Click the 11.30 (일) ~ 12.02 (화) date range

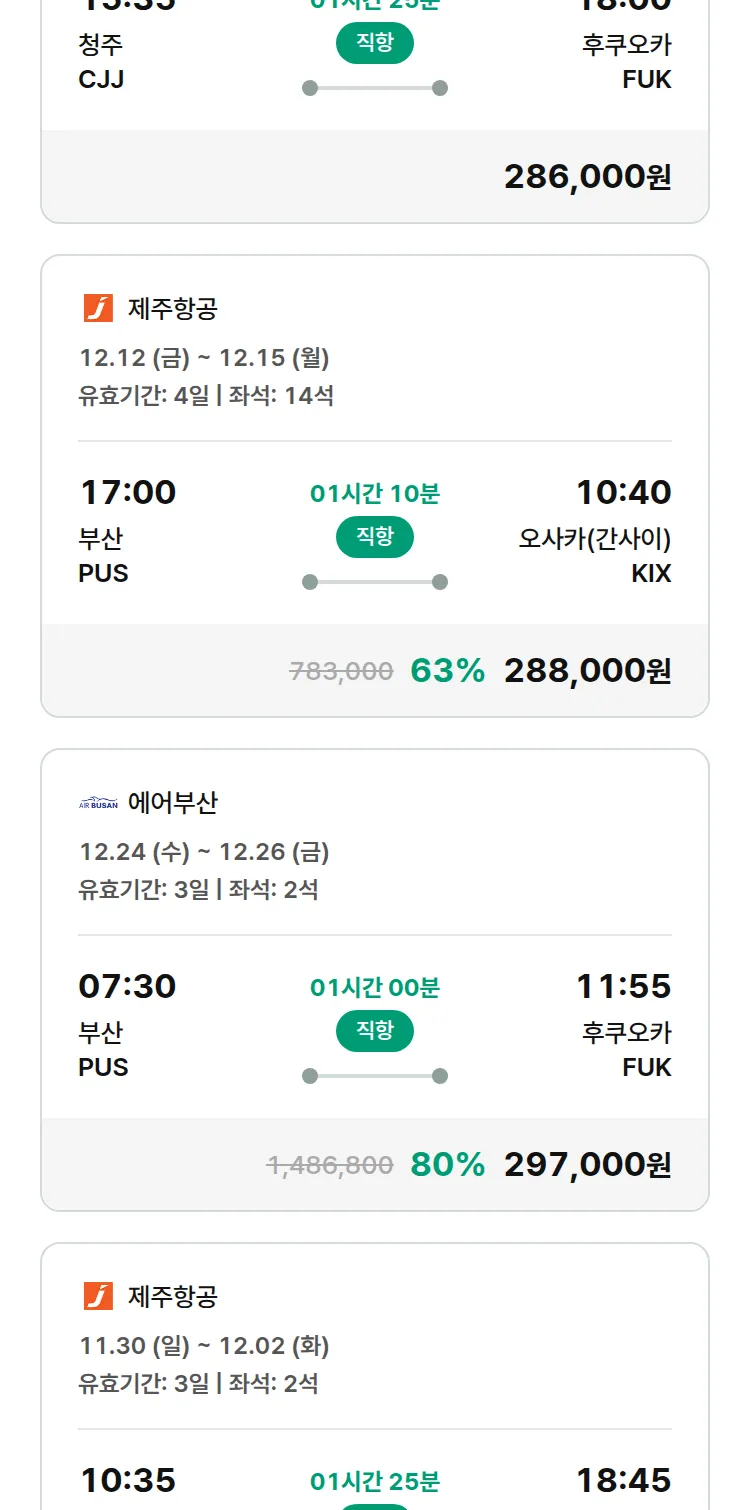204,1346
